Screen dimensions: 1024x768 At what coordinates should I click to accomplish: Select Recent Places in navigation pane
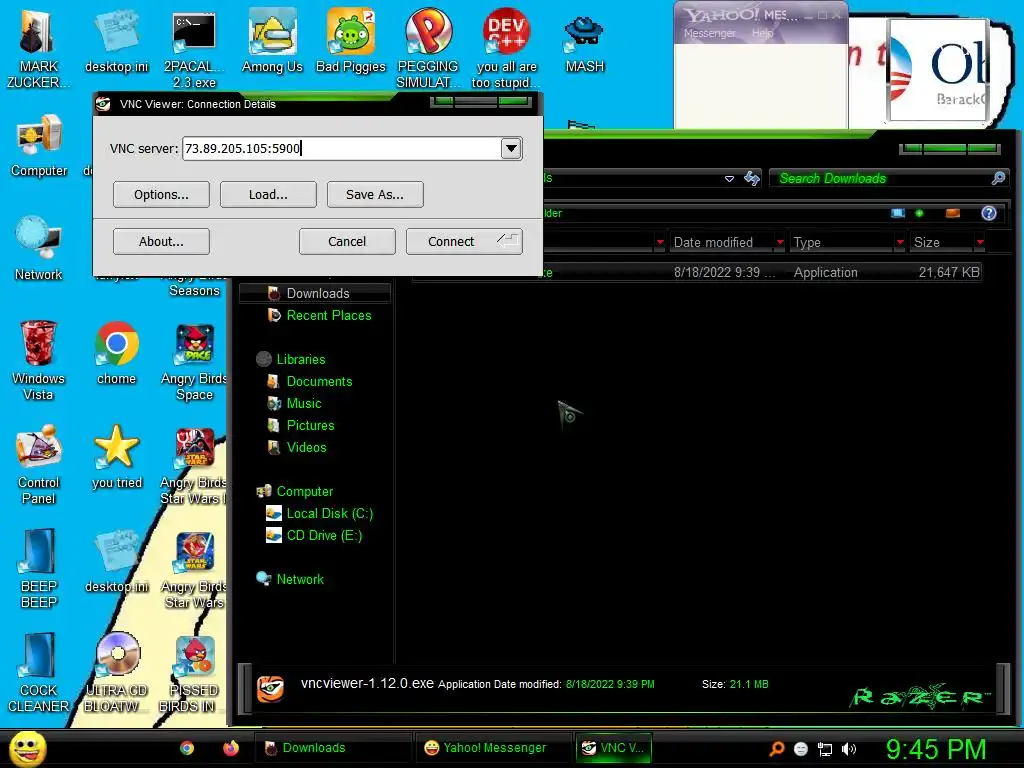pos(319,315)
